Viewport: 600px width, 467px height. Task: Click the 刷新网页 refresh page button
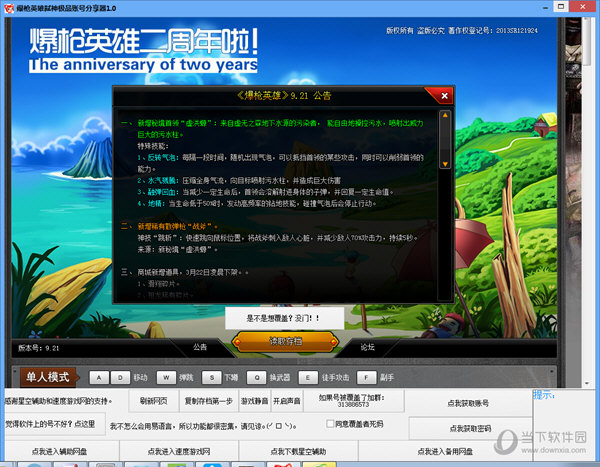point(155,401)
